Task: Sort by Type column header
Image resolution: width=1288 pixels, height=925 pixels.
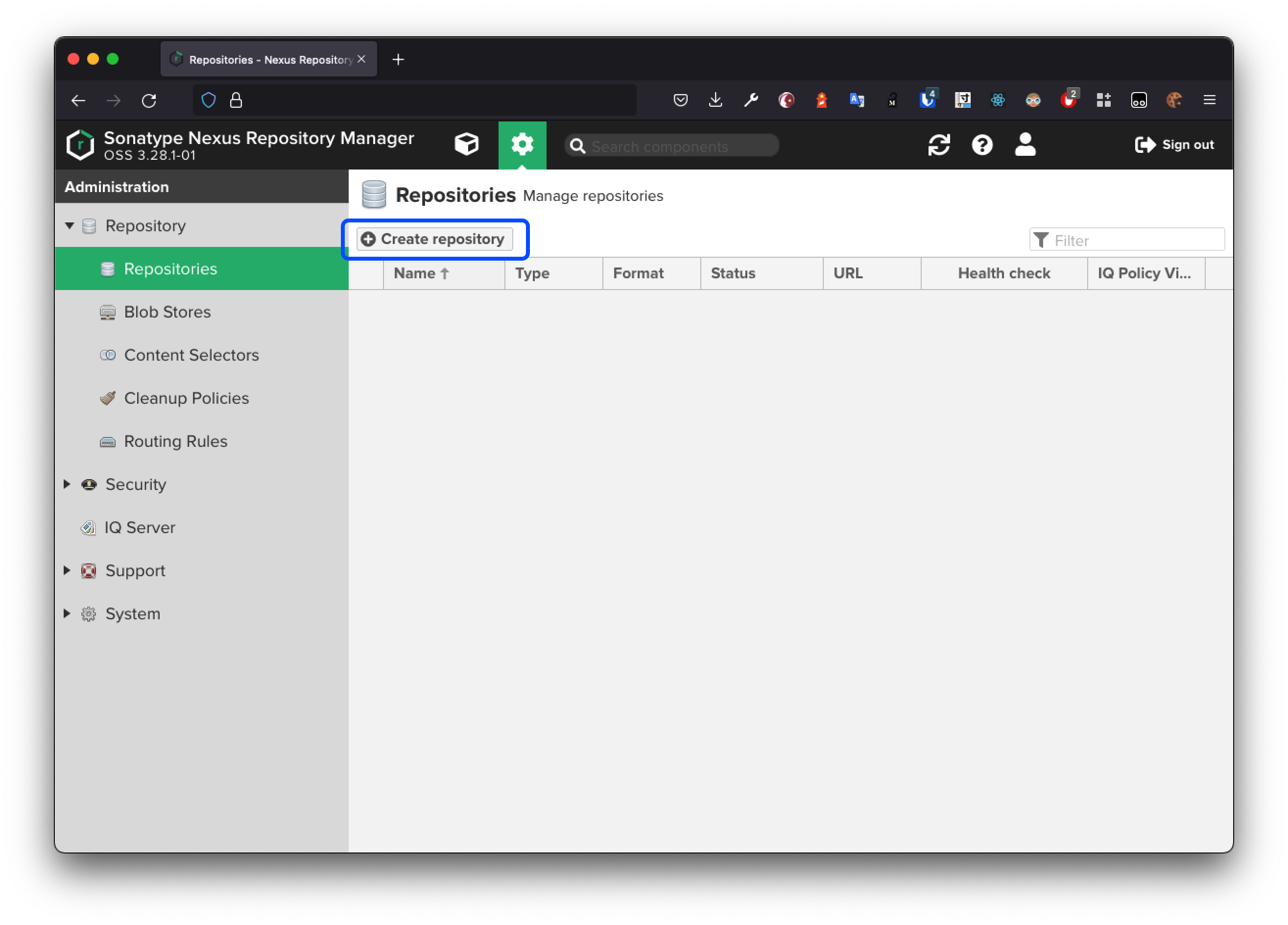Action: (x=554, y=273)
